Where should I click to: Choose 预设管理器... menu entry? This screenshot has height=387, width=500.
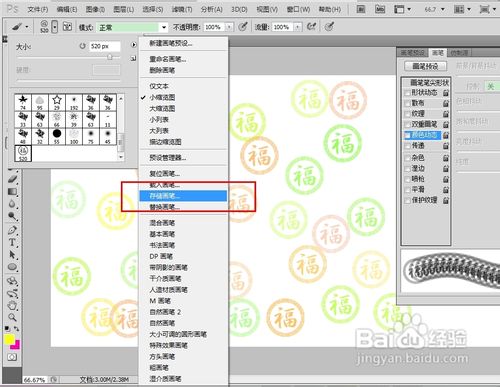tap(183, 157)
